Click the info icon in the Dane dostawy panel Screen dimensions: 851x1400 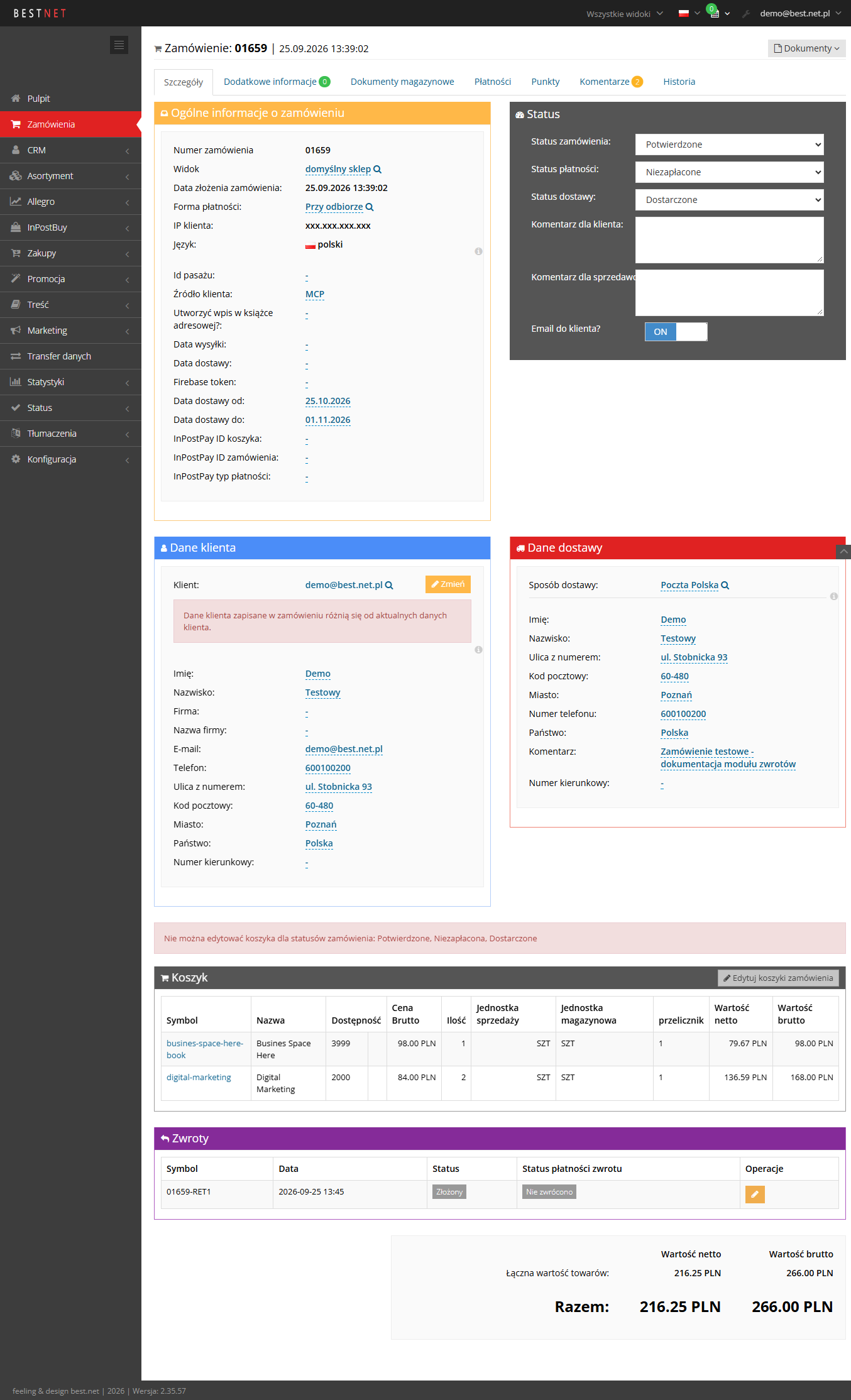(x=834, y=596)
